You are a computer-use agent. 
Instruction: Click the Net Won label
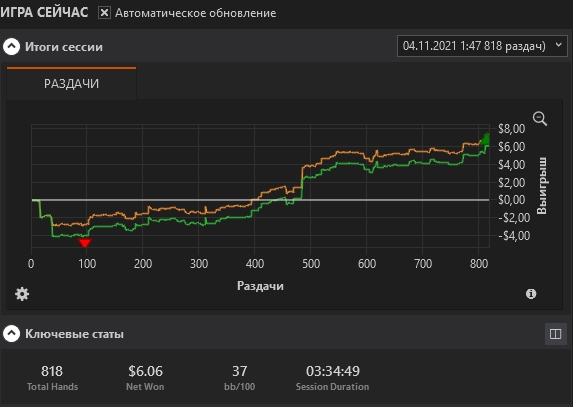click(145, 387)
